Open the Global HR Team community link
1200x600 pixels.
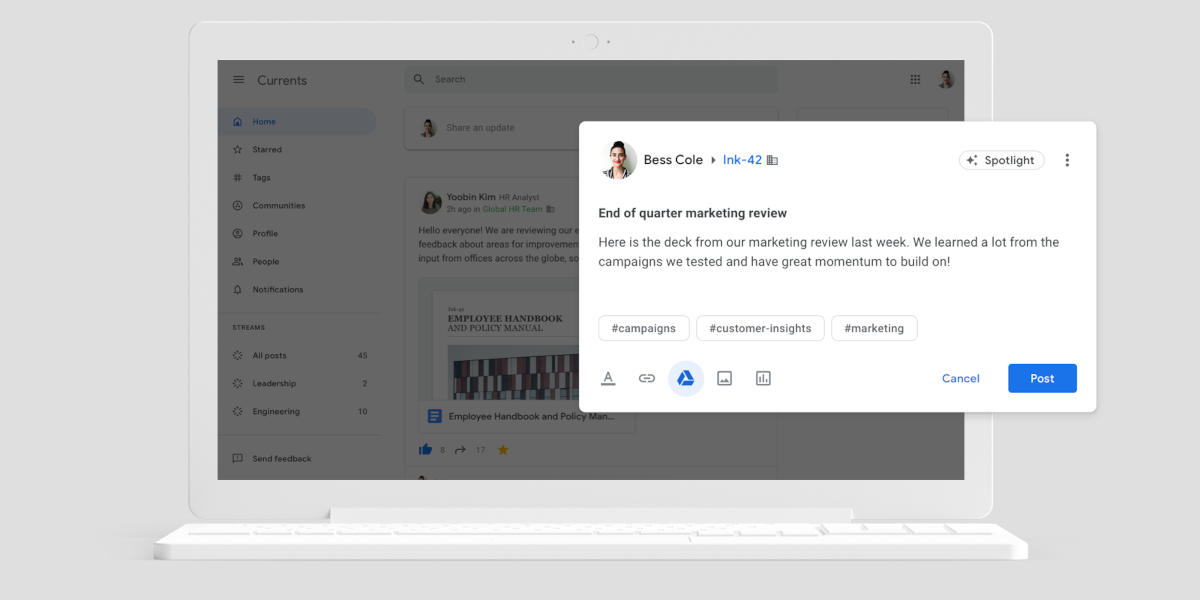click(512, 209)
